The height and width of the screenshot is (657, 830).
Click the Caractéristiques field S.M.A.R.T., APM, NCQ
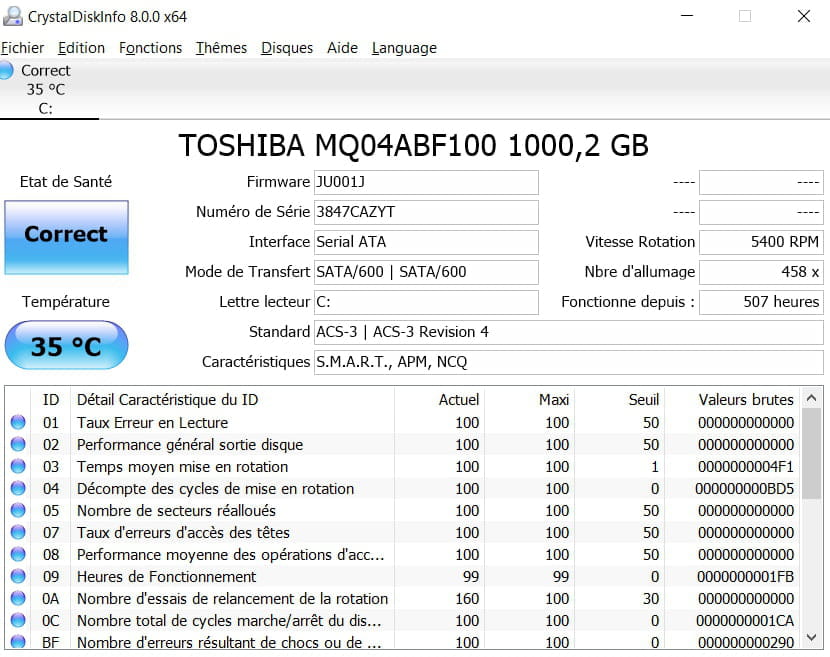coord(569,362)
